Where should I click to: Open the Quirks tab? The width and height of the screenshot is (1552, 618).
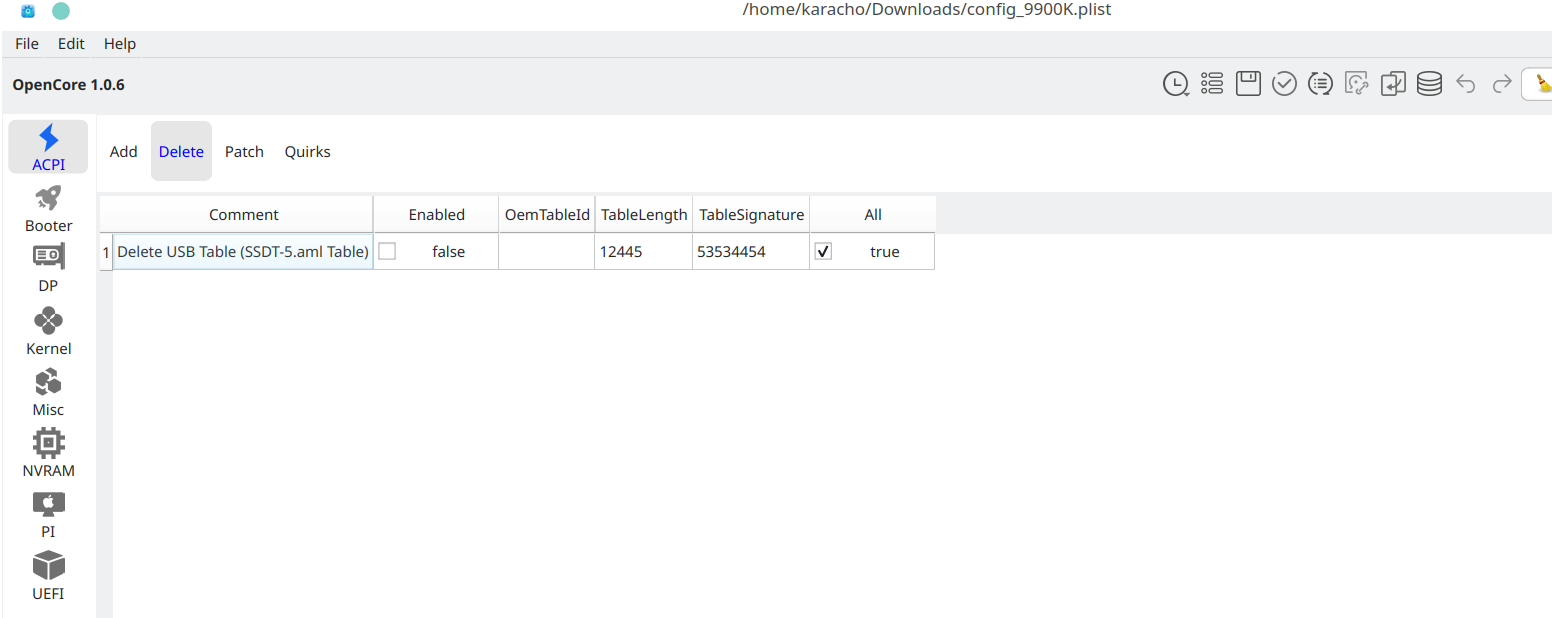[308, 152]
